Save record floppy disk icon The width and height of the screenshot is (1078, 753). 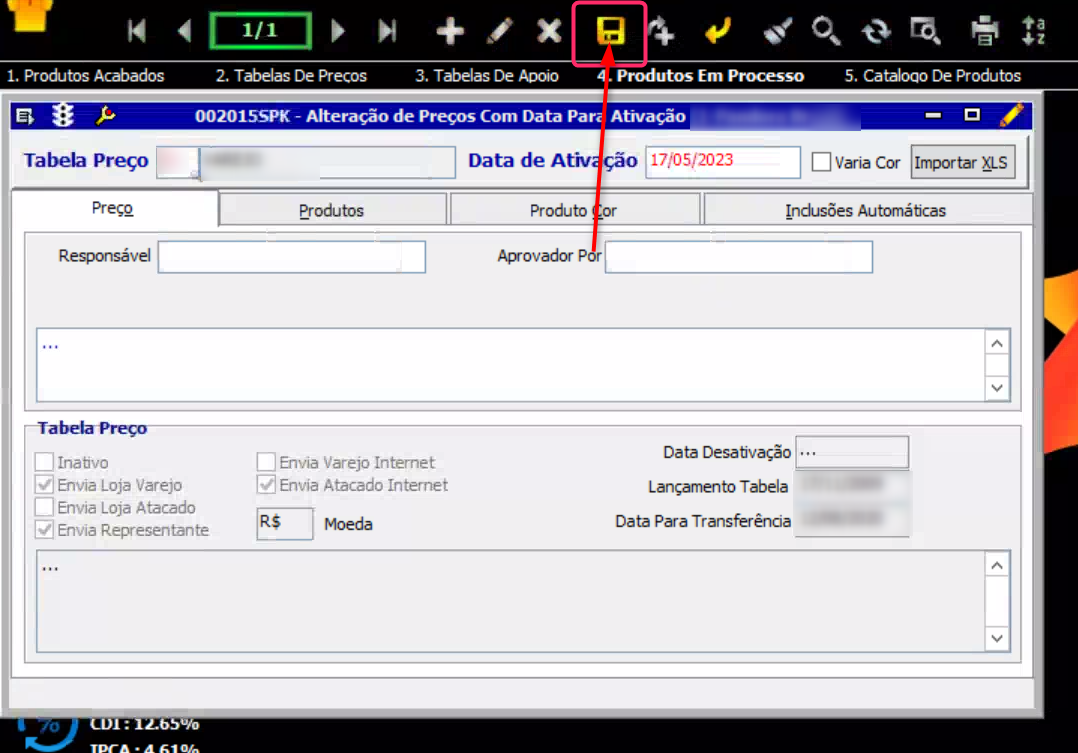(x=610, y=31)
